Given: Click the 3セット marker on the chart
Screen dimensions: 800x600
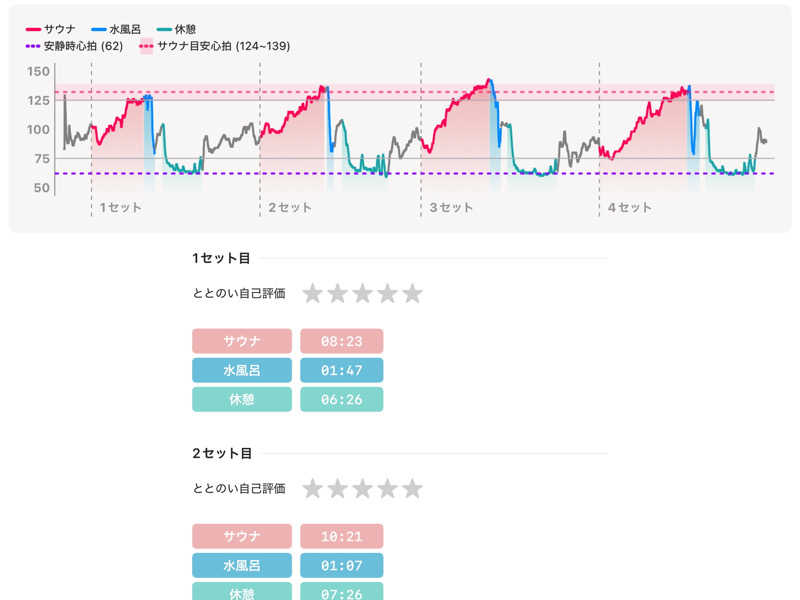Looking at the screenshot, I should tap(451, 208).
